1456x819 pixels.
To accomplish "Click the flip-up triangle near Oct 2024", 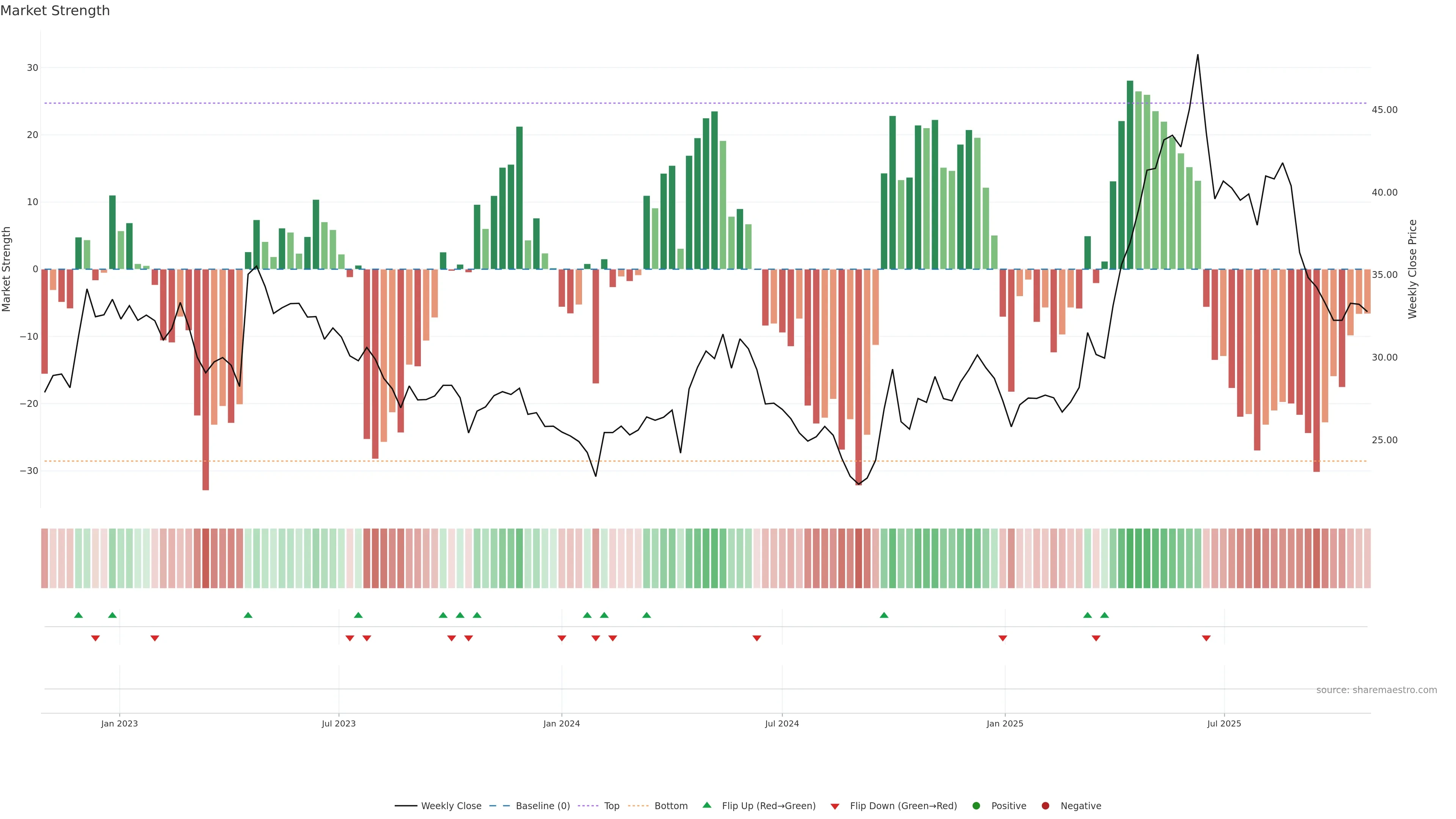I will click(x=884, y=615).
